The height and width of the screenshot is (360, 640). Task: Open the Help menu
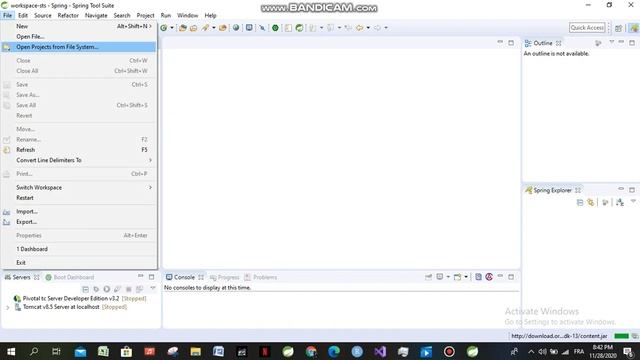[210, 16]
